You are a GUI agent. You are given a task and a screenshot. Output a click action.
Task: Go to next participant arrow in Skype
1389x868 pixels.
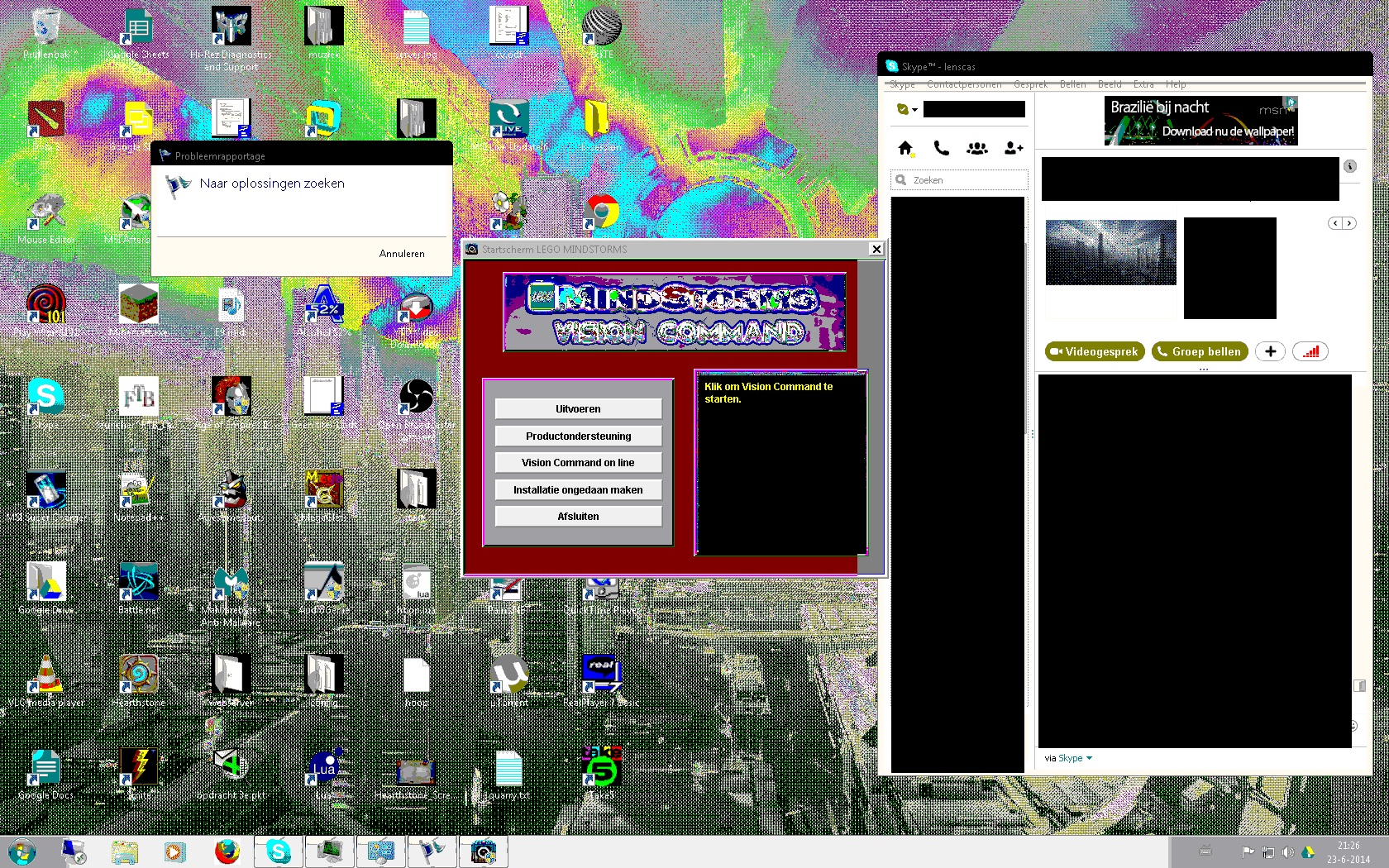pyautogui.click(x=1349, y=223)
